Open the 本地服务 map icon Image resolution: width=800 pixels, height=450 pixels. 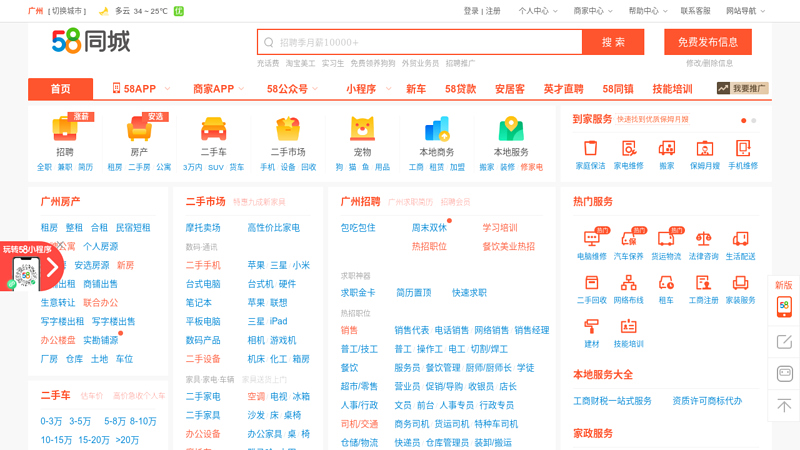click(511, 129)
